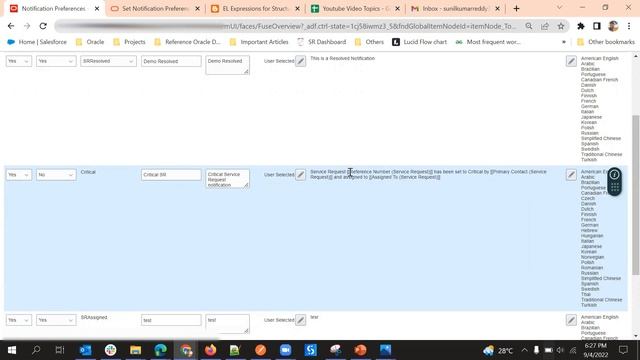
Task: Switch to the Notification Preferences tab
Action: 53,9
